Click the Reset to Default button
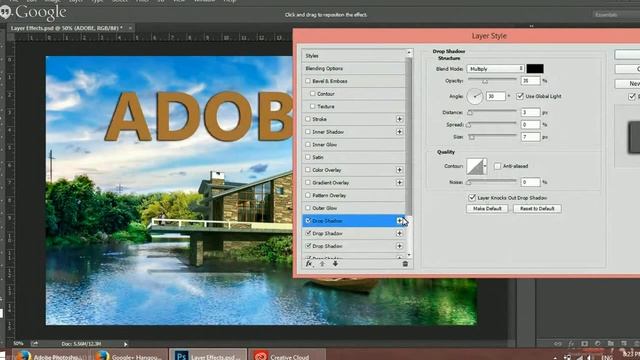 tap(537, 209)
